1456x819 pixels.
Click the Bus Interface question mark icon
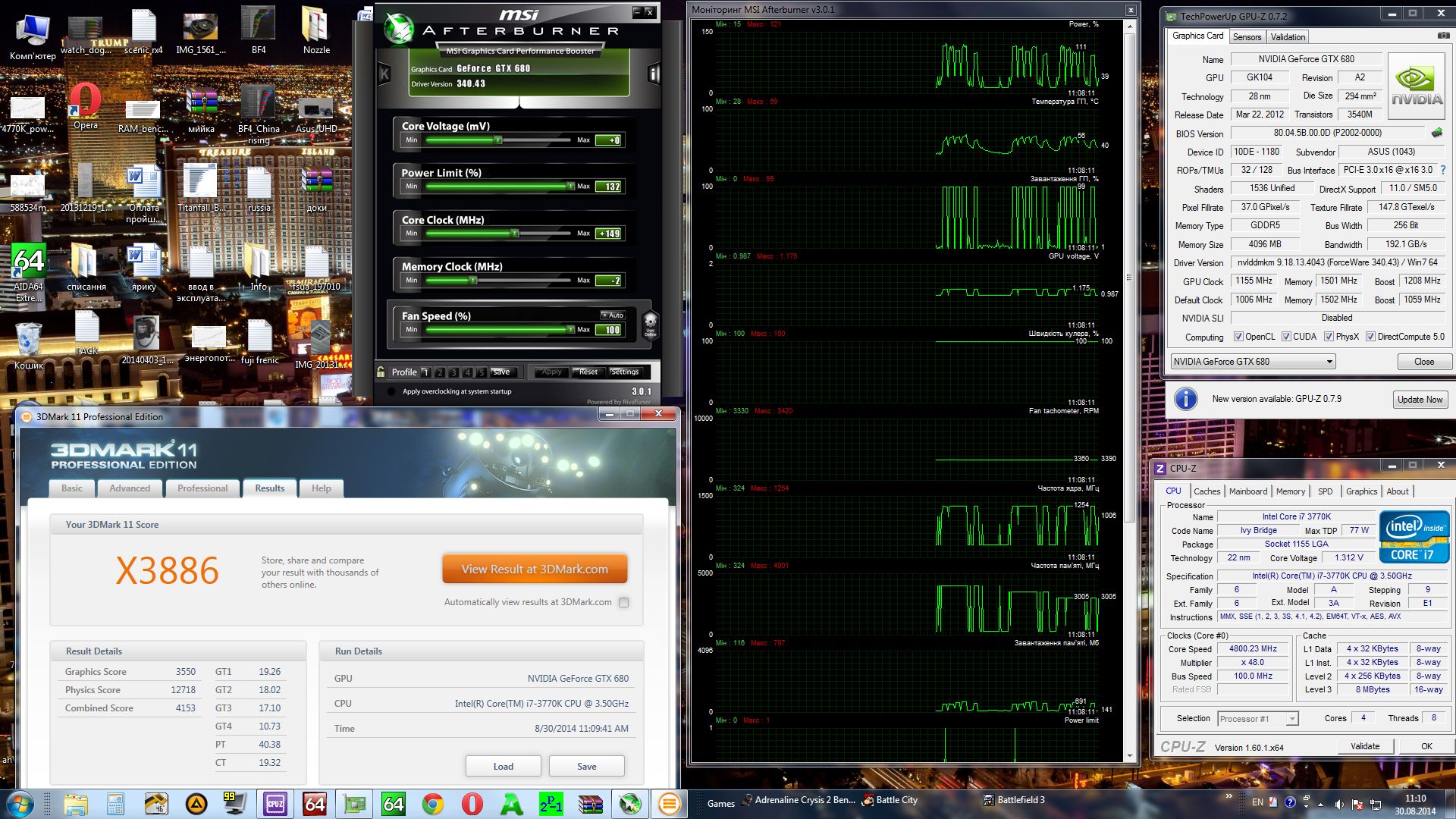pyautogui.click(x=1443, y=170)
